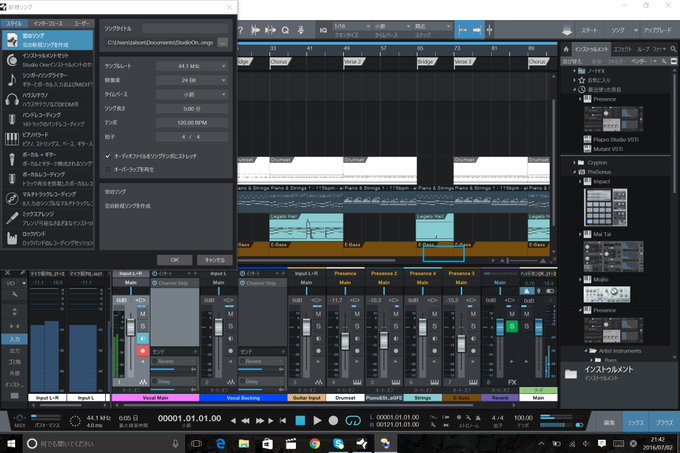Click the transport Record circle button

coord(333,420)
